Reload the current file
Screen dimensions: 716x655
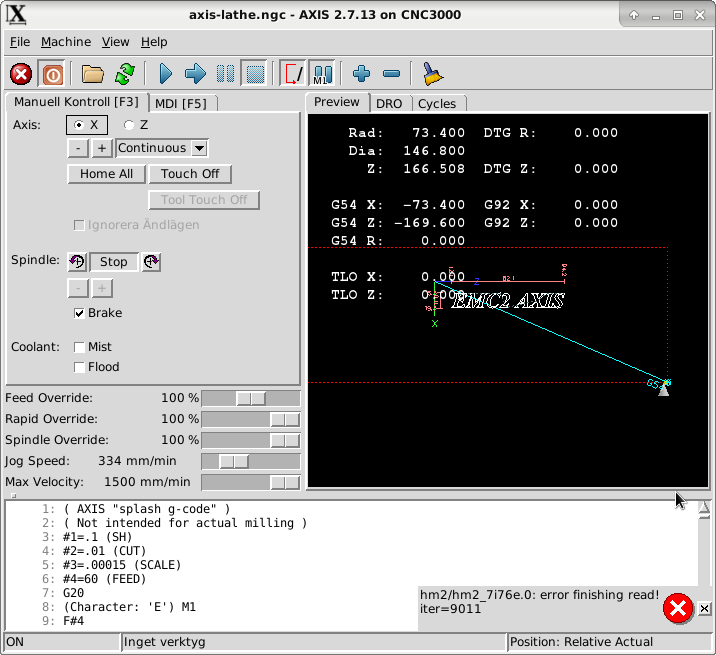coord(125,74)
